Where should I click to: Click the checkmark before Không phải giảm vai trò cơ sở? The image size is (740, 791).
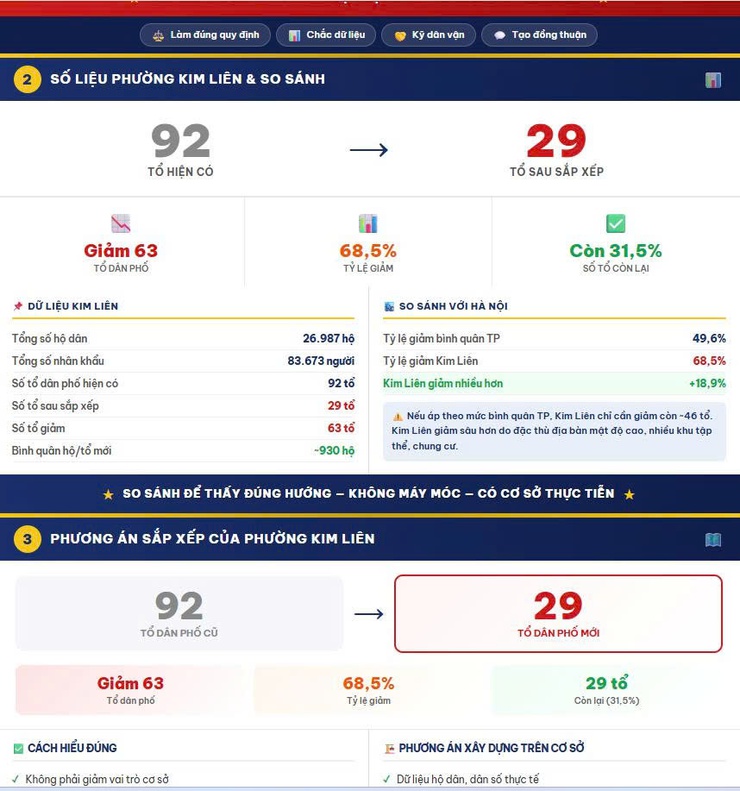click(16, 779)
